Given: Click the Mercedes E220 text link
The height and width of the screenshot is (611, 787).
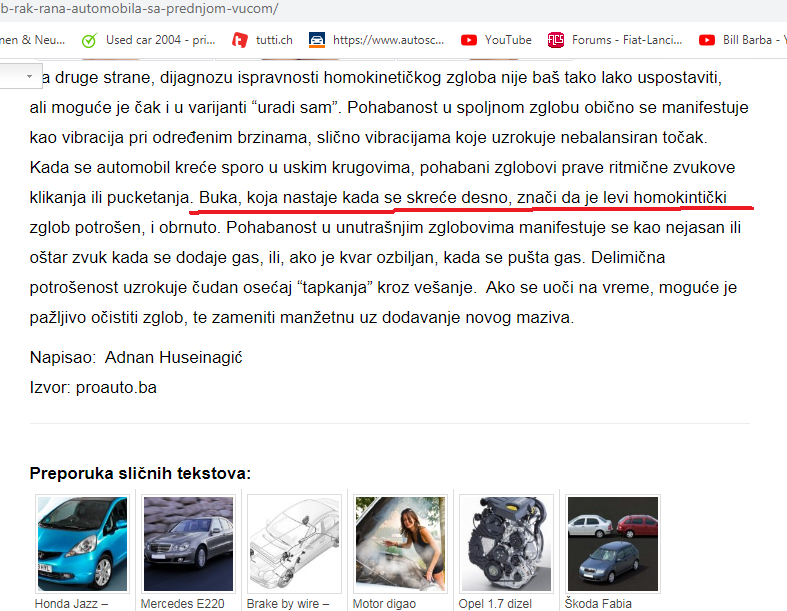Looking at the screenshot, I should point(182,603).
